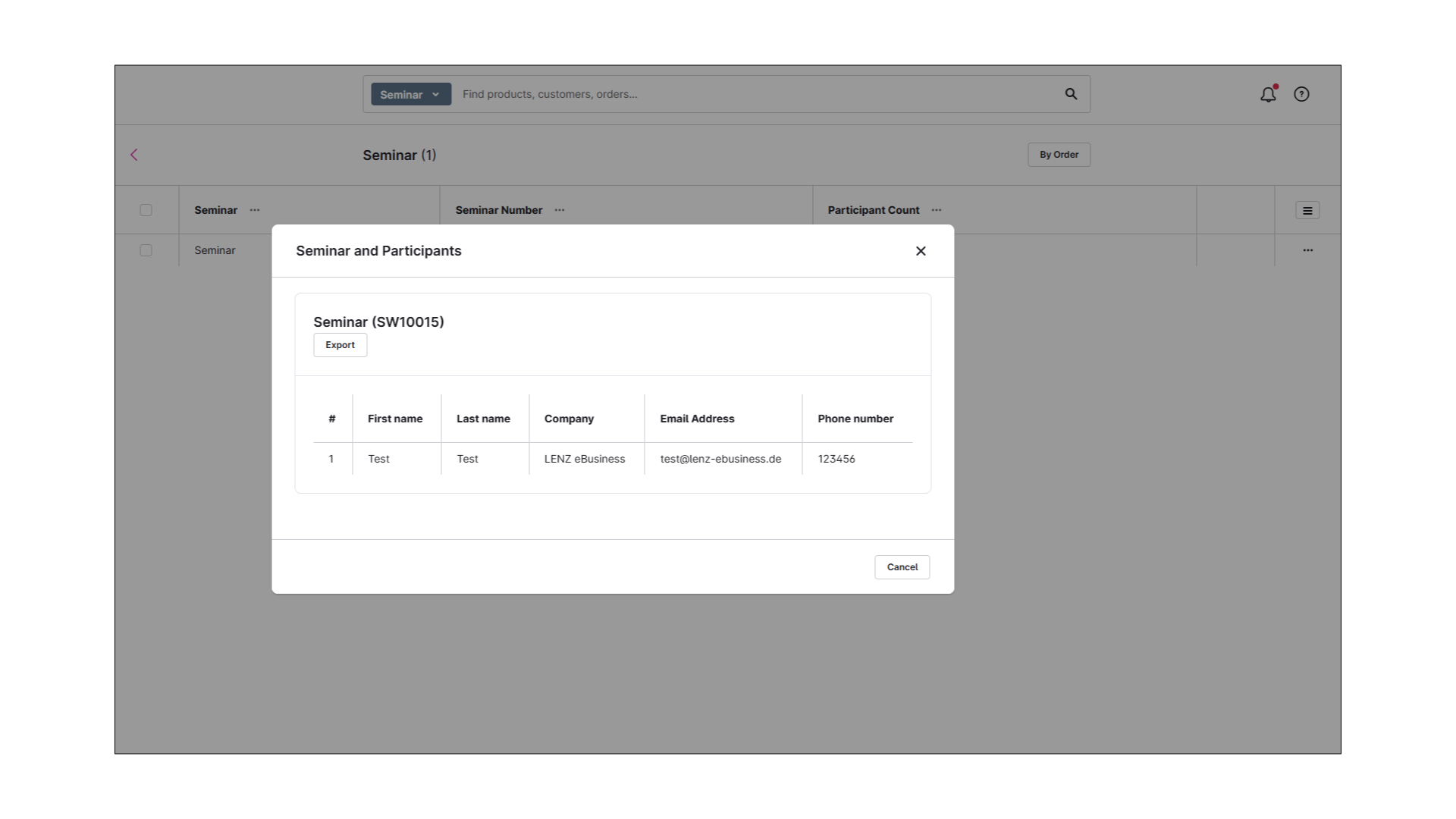Open the notifications bell
Image resolution: width=1456 pixels, height=819 pixels.
[1268, 95]
